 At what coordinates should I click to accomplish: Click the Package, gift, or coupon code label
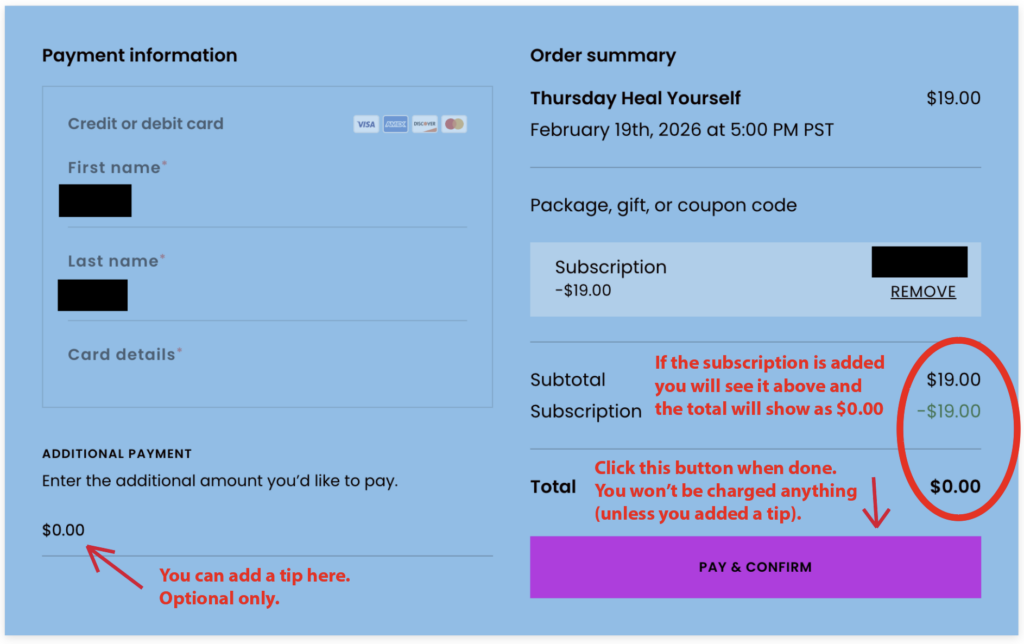[x=663, y=206]
